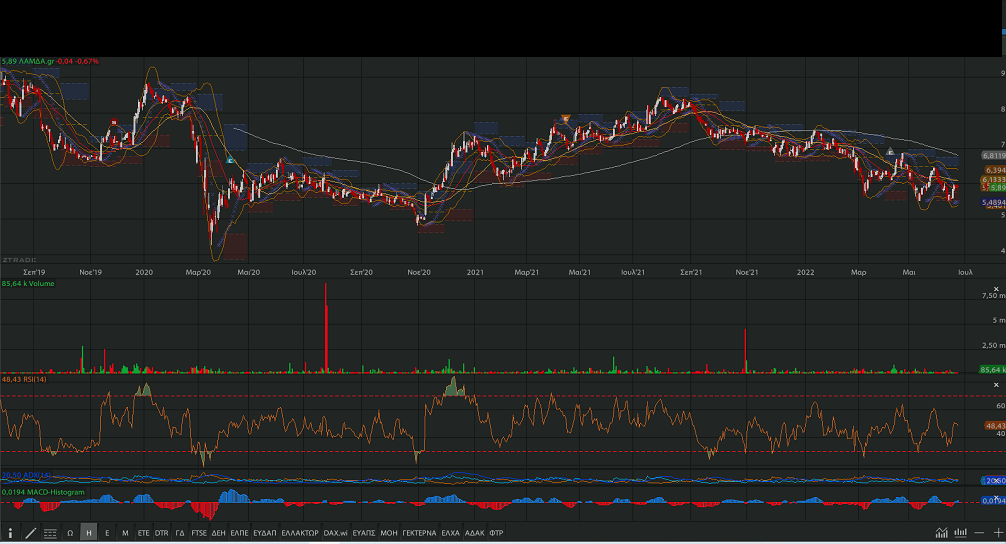Zoom out with the minus icon
The image size is (1006, 544).
pyautogui.click(x=980, y=533)
